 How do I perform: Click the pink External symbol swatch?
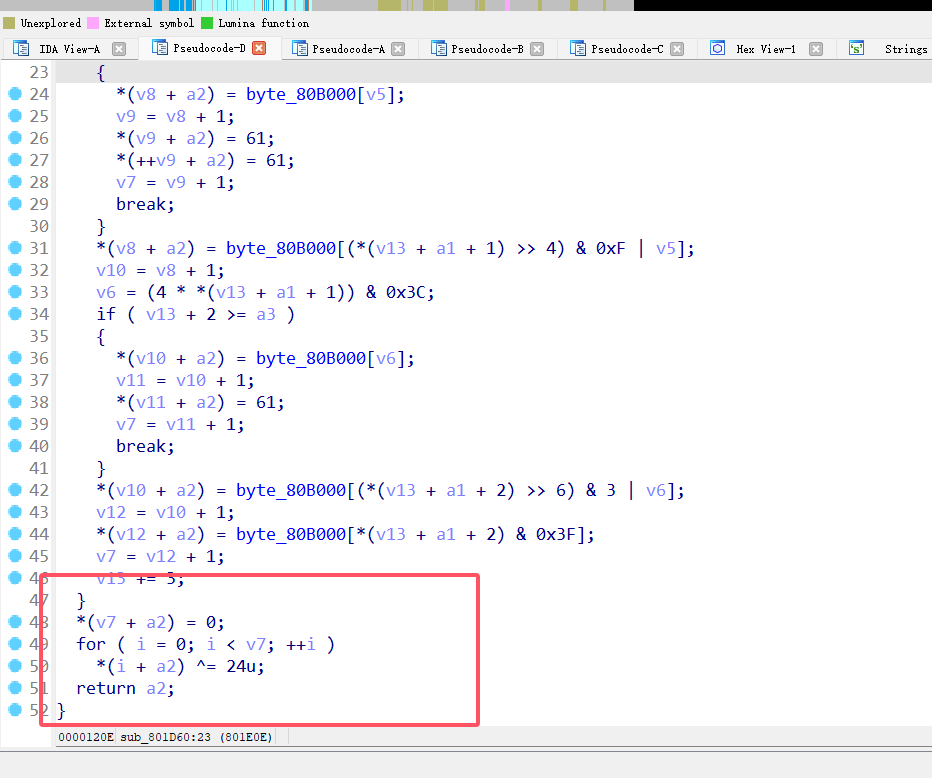[94, 22]
